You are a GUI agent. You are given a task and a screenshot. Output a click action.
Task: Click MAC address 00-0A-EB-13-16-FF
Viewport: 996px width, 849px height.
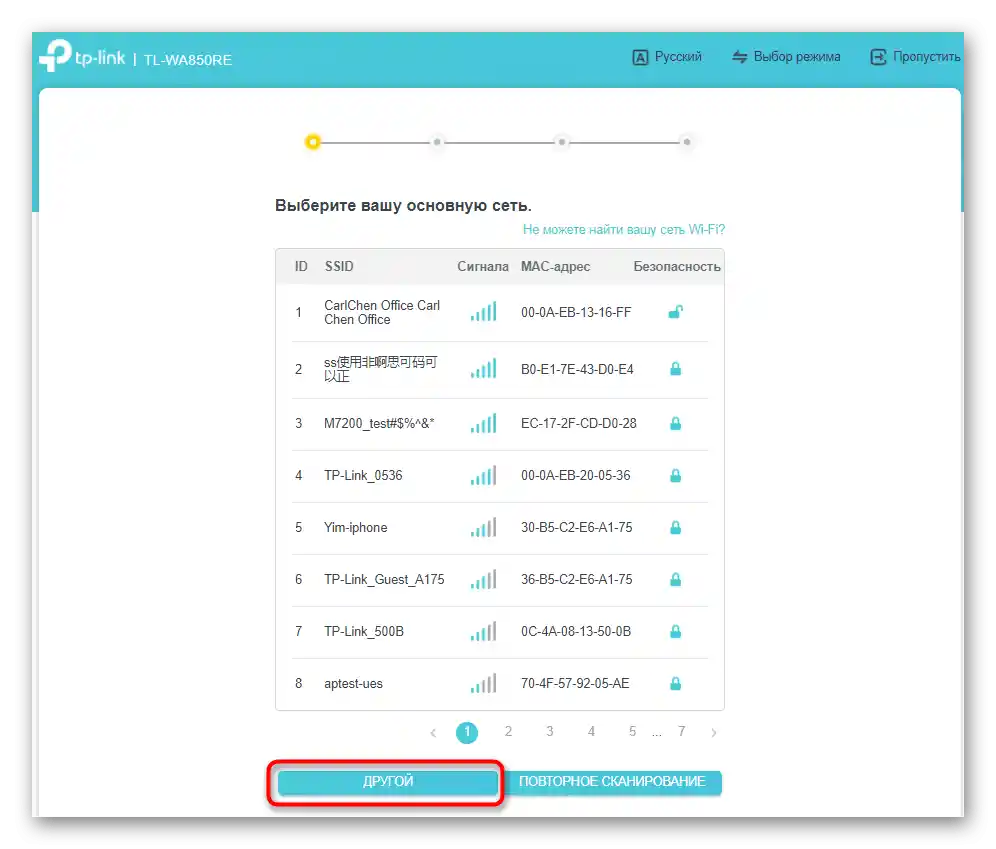click(x=576, y=312)
